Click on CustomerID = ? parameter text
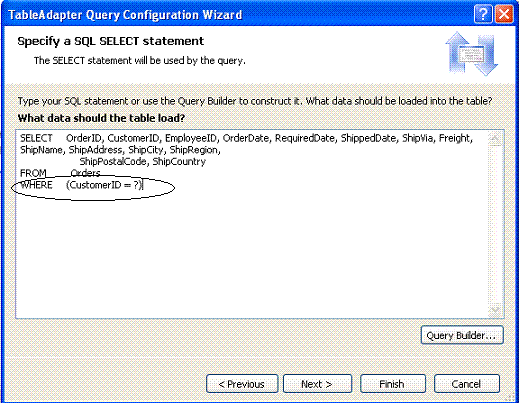Screen dimensions: 519x403 coord(104,185)
